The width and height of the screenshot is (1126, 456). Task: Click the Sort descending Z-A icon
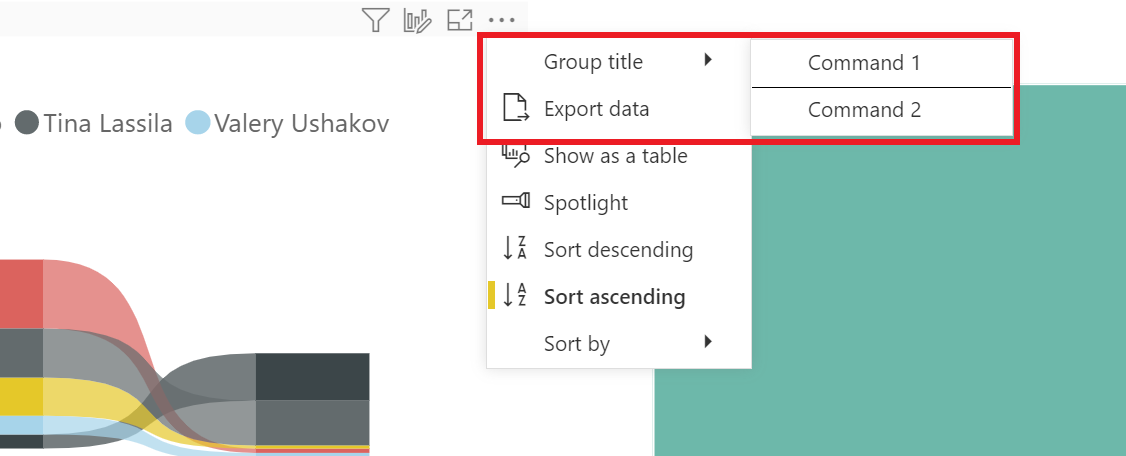pos(515,249)
